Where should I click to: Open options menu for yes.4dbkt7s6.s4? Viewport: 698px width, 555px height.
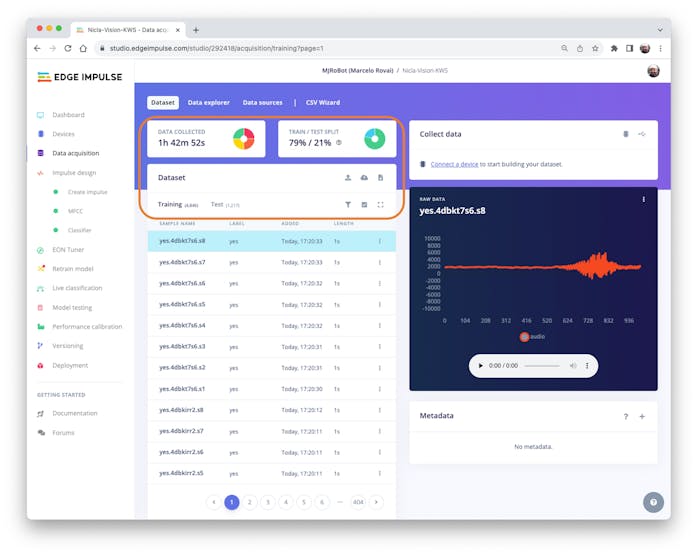tap(380, 326)
